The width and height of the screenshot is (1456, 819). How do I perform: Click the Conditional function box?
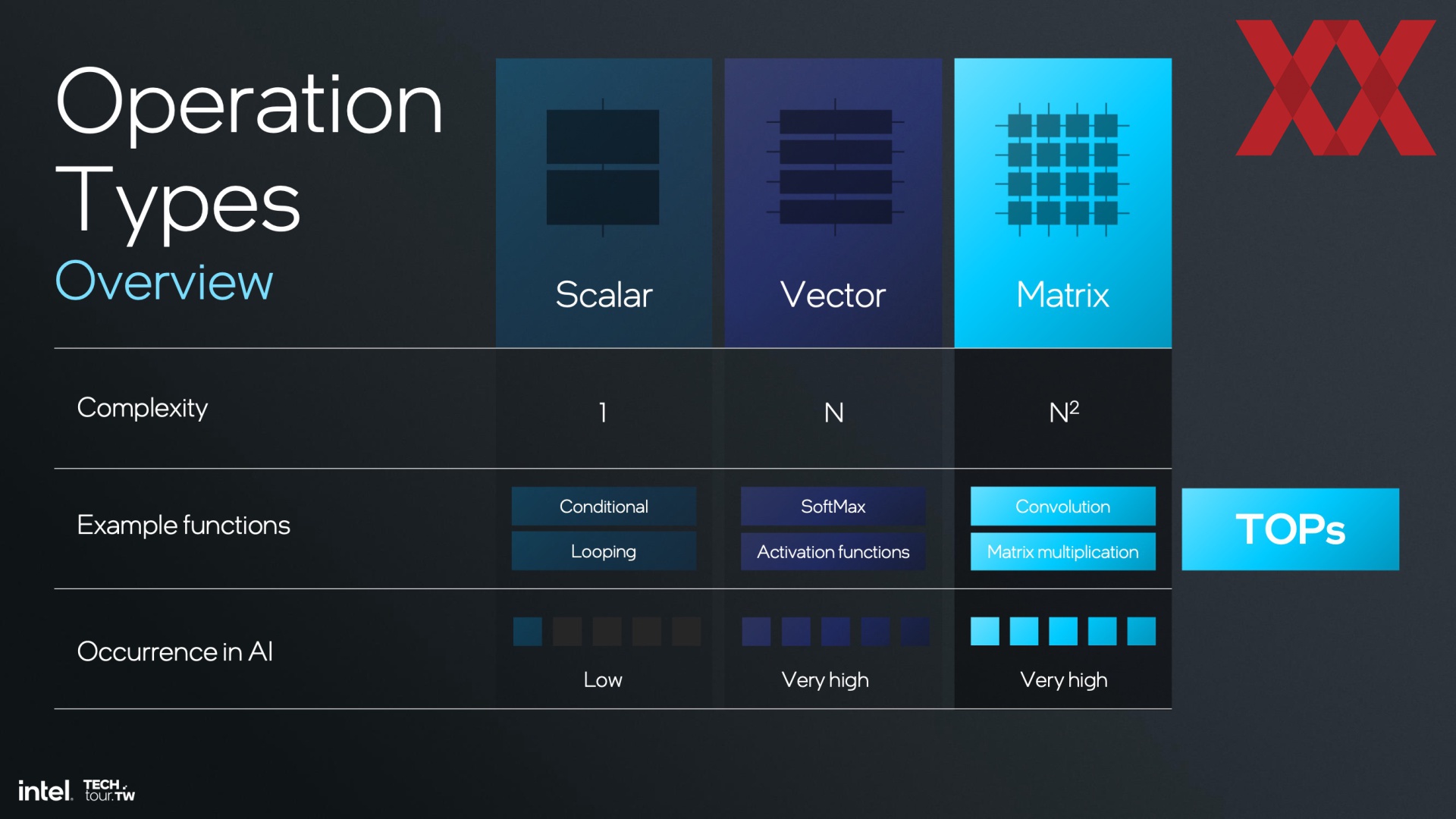pyautogui.click(x=604, y=506)
